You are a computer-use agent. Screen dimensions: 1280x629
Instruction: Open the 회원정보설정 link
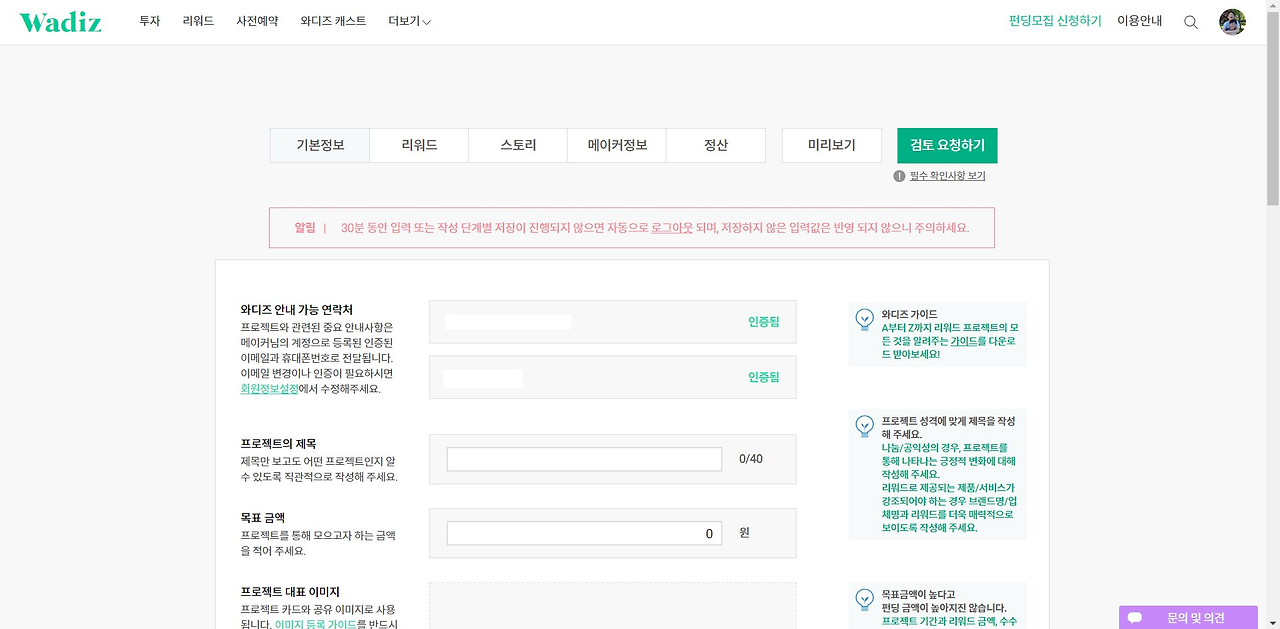click(270, 389)
